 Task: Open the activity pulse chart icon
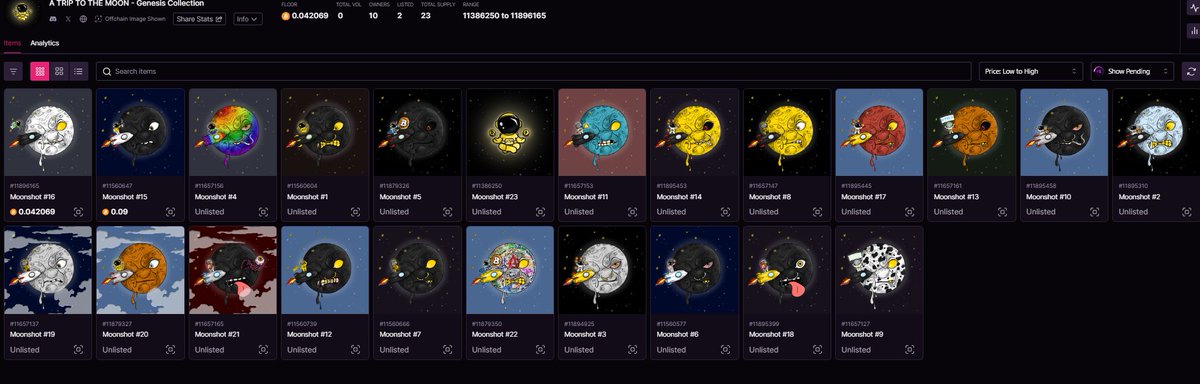point(1193,7)
